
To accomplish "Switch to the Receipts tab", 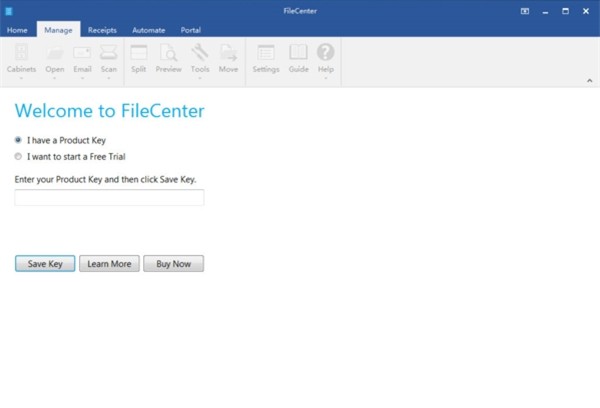I will pos(102,30).
